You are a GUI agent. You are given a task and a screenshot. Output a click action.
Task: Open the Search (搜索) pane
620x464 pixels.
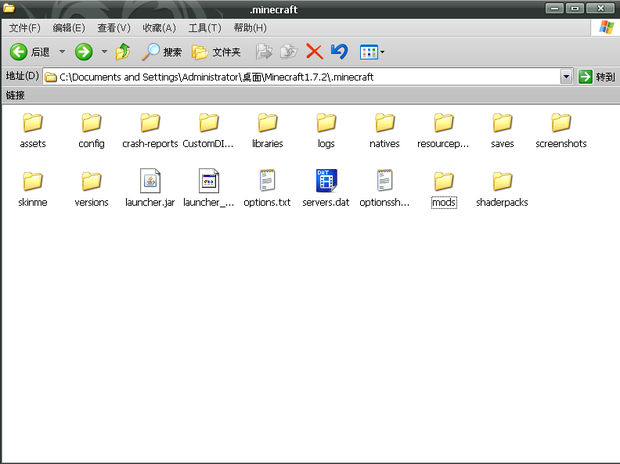(163, 51)
